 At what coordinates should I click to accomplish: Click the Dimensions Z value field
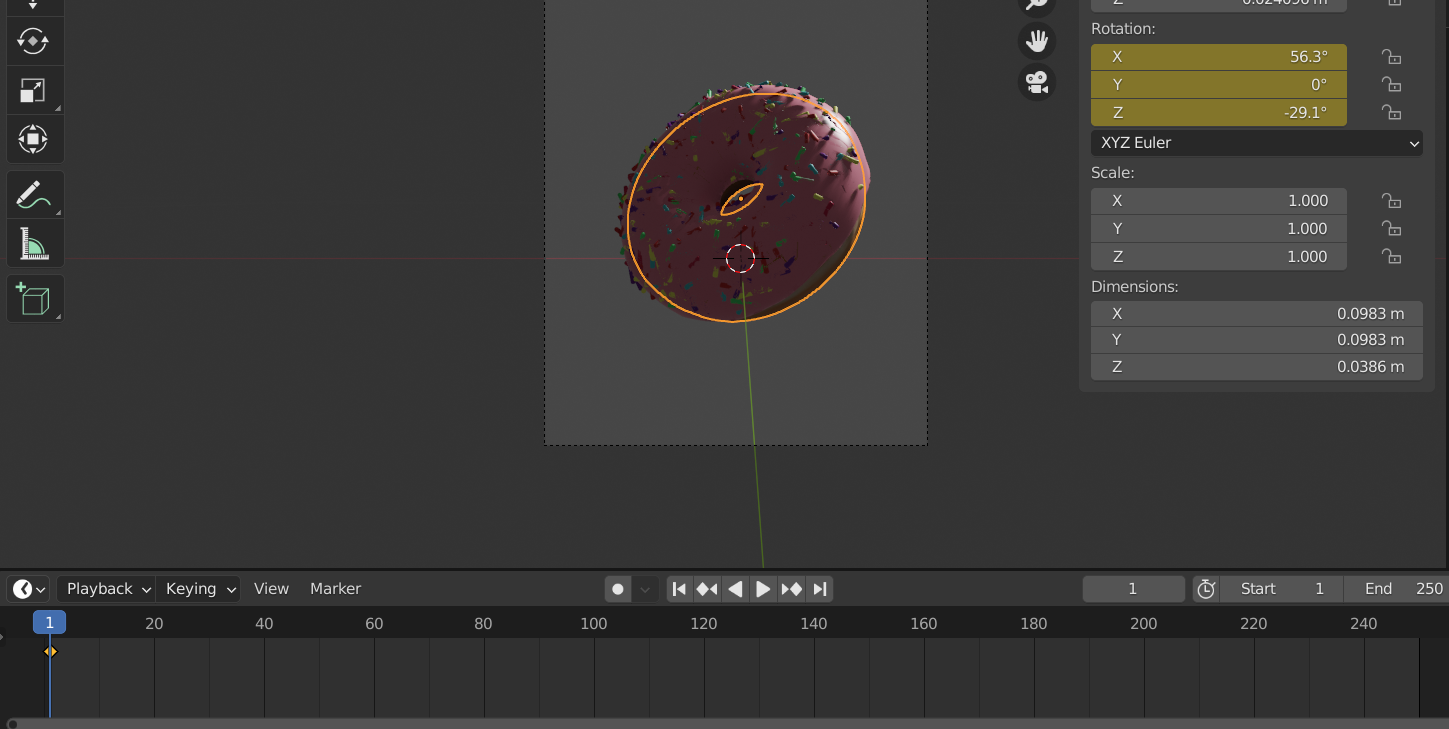pos(1257,367)
